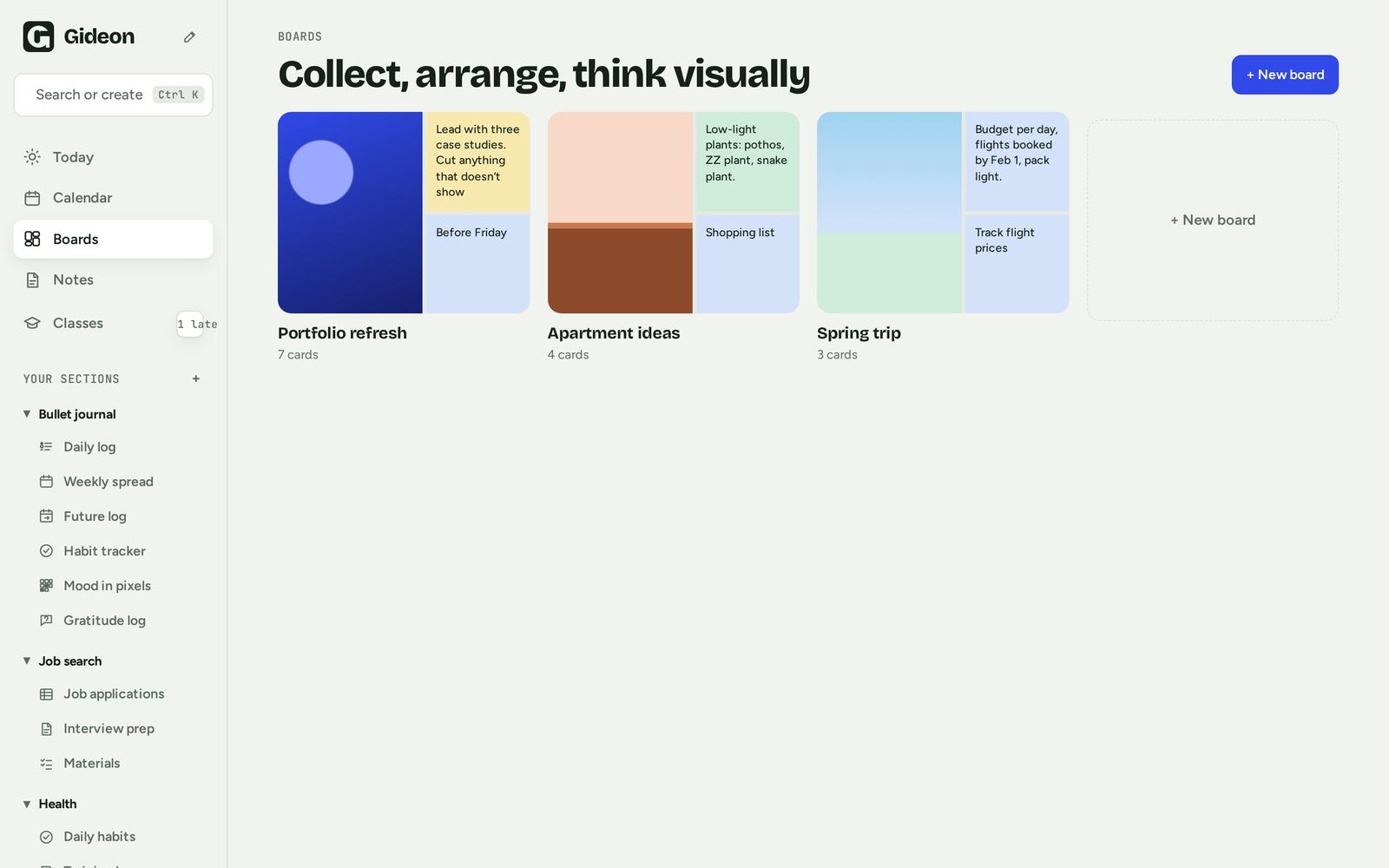The height and width of the screenshot is (868, 1389).
Task: Open the Apartment ideas board title
Action: coord(614,333)
